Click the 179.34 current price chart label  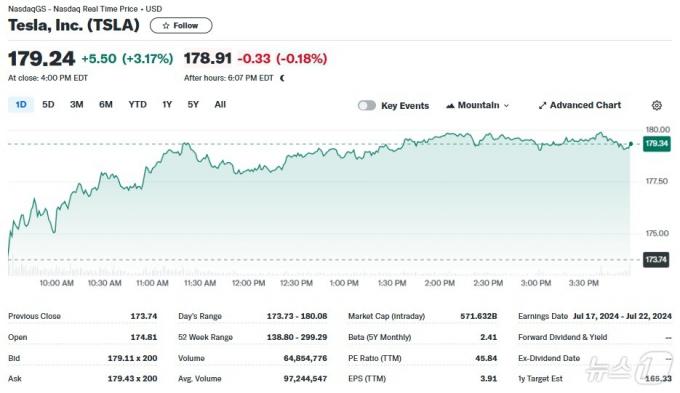click(x=657, y=144)
